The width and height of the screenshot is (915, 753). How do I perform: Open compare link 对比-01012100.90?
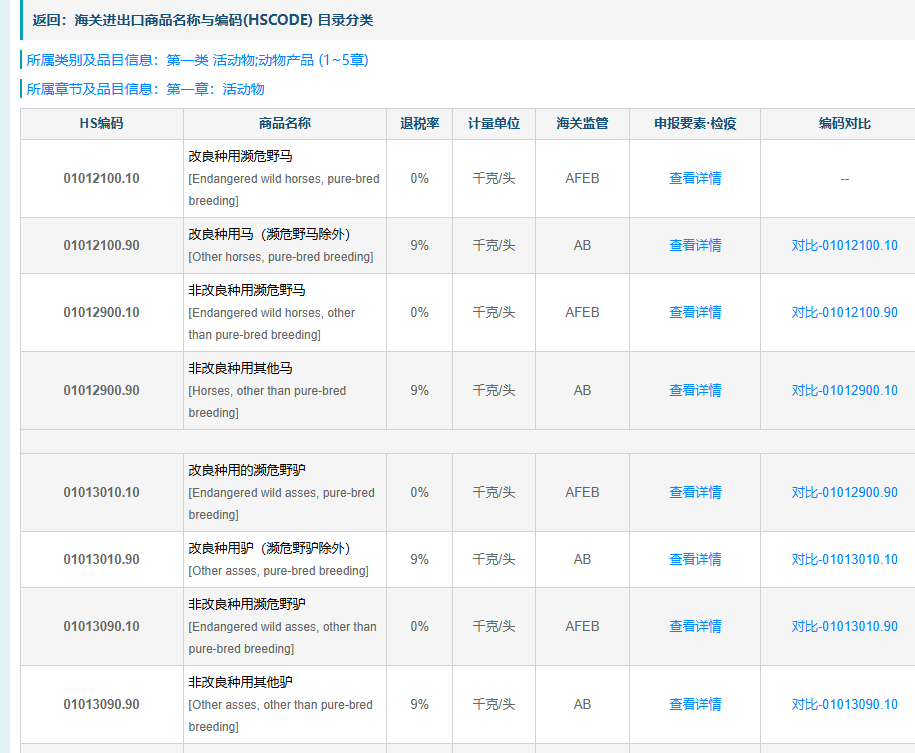pyautogui.click(x=844, y=313)
